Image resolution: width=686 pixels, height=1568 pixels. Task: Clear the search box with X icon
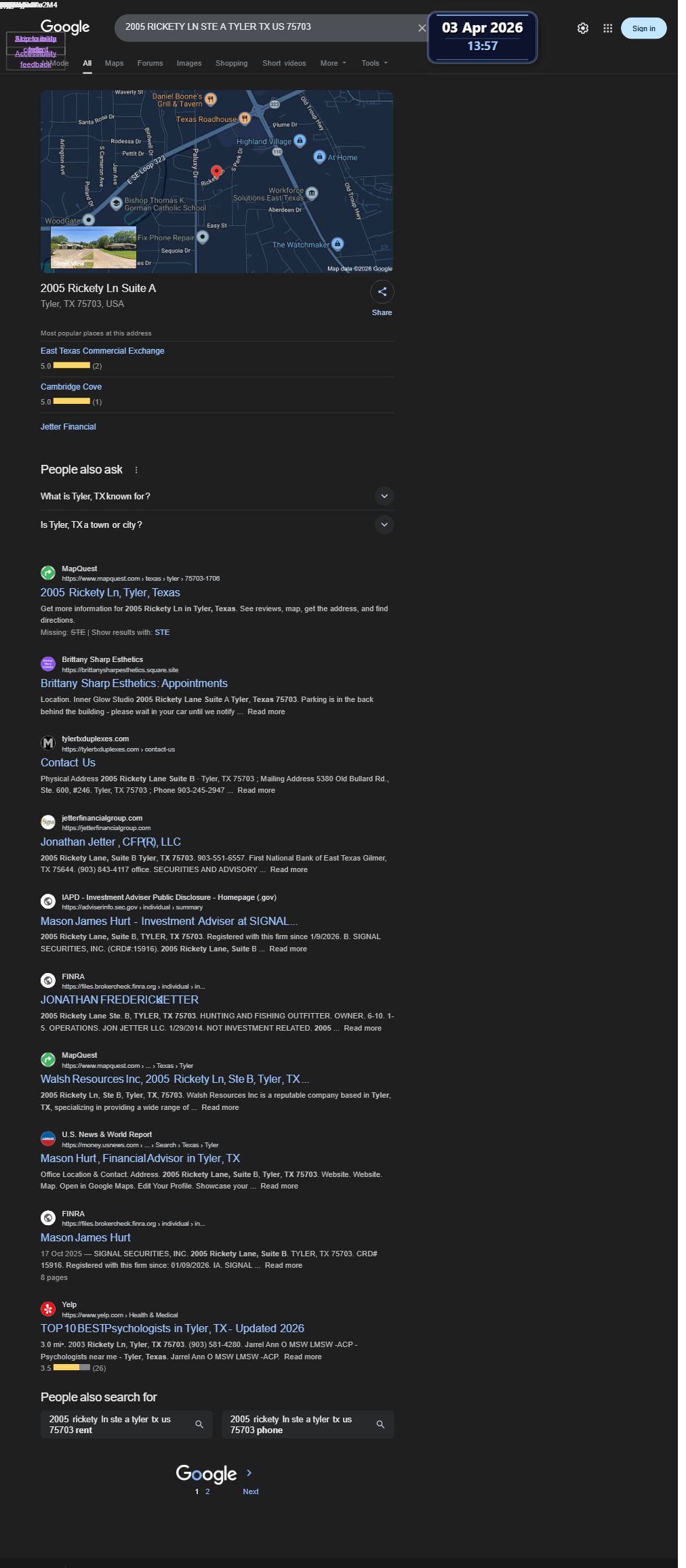[422, 28]
